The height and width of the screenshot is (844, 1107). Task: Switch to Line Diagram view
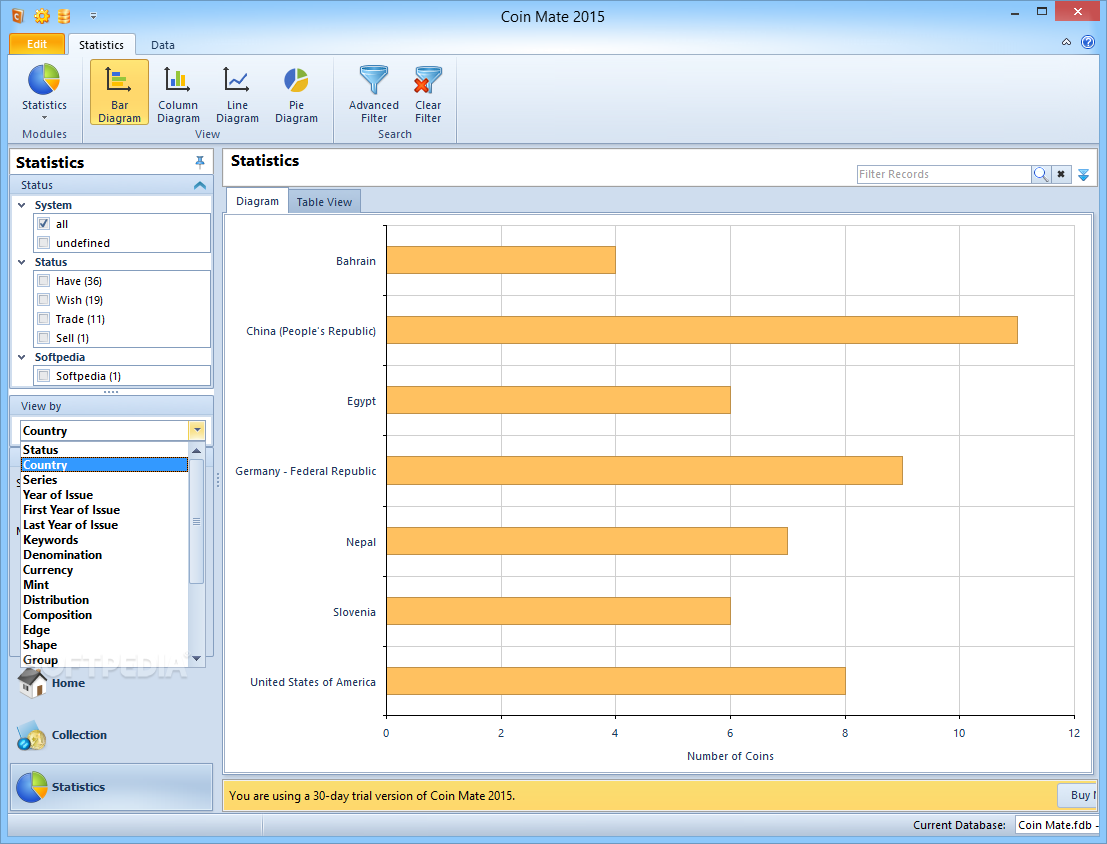[x=237, y=92]
